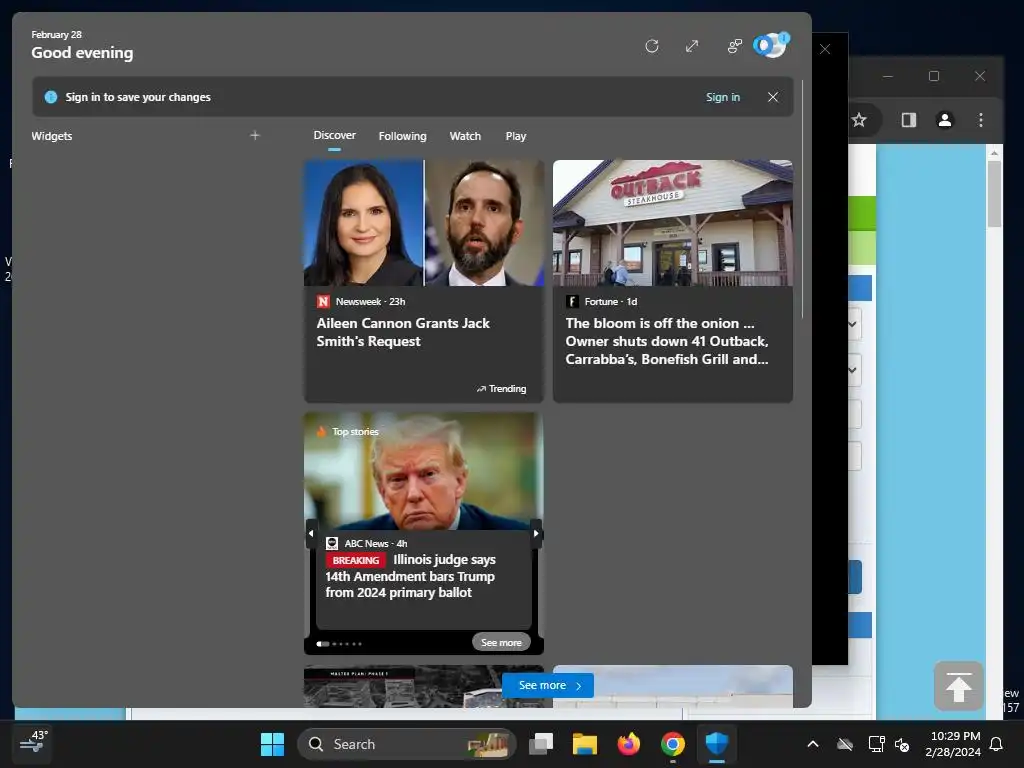The width and height of the screenshot is (1024, 768).
Task: Expand the second dropdown in Chrome page
Action: click(x=853, y=370)
